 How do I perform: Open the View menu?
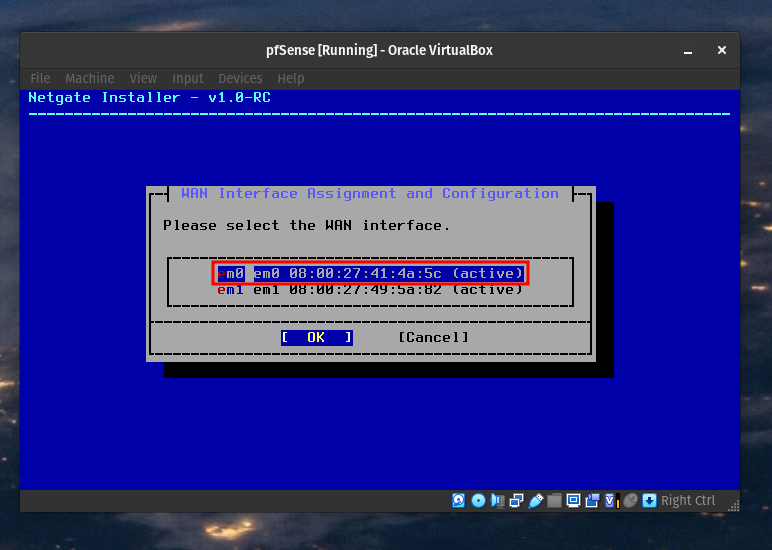143,78
